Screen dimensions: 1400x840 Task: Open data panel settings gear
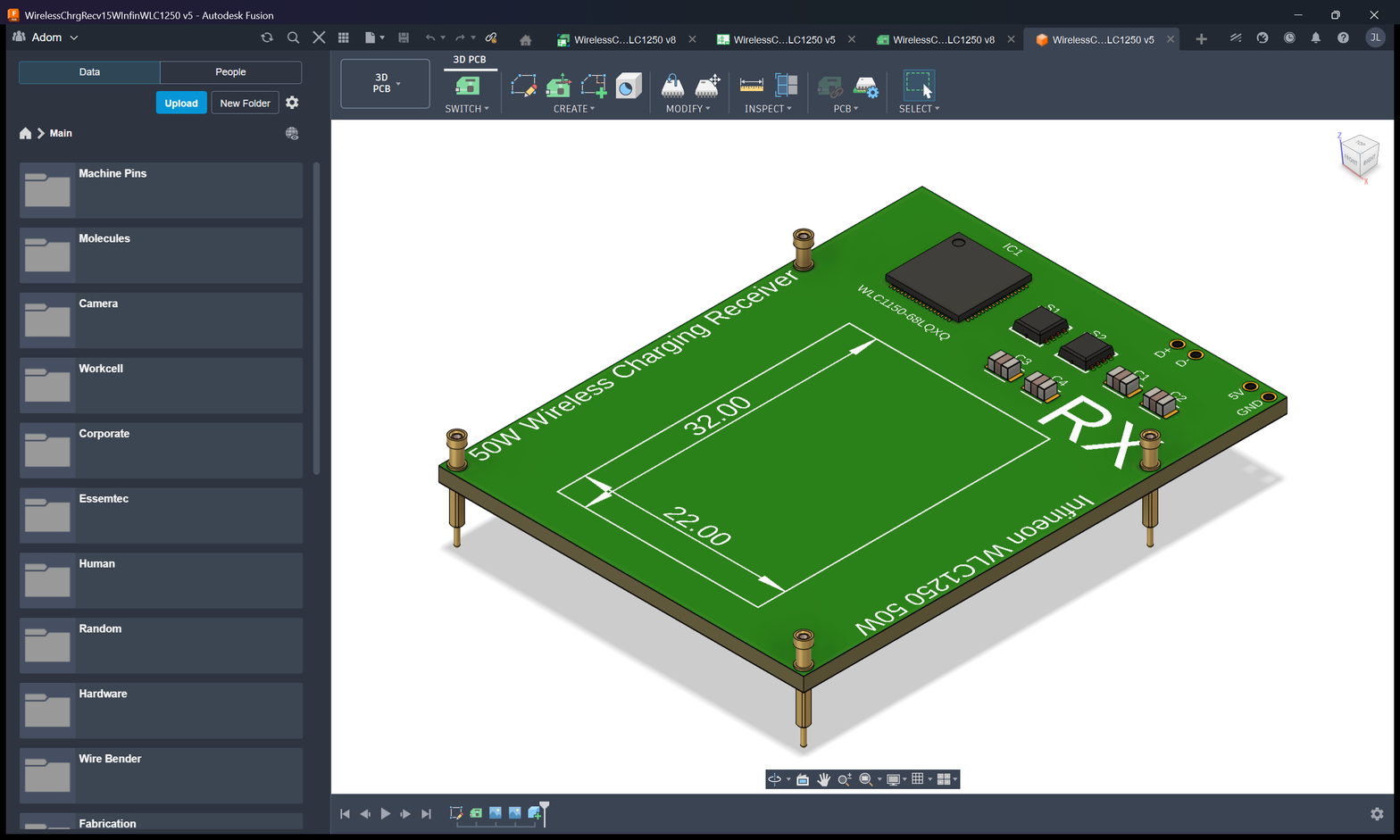pyautogui.click(x=292, y=103)
